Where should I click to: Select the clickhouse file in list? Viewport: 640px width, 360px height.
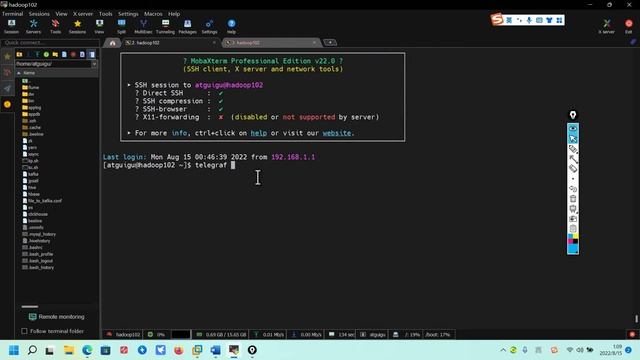coord(38,214)
